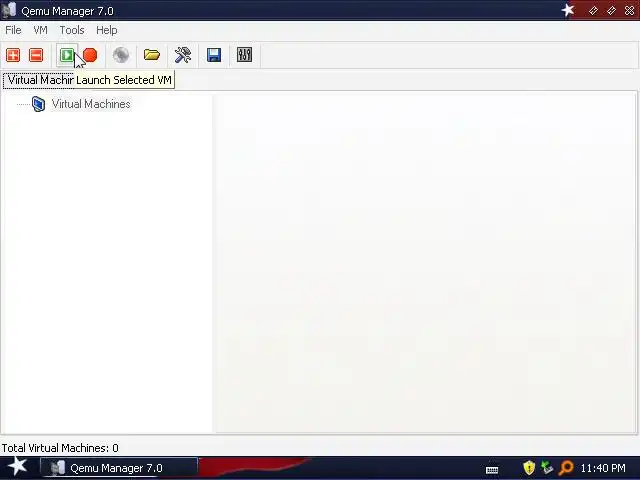This screenshot has height=480, width=640.
Task: Click the yellow shield security tray icon
Action: coord(529,468)
